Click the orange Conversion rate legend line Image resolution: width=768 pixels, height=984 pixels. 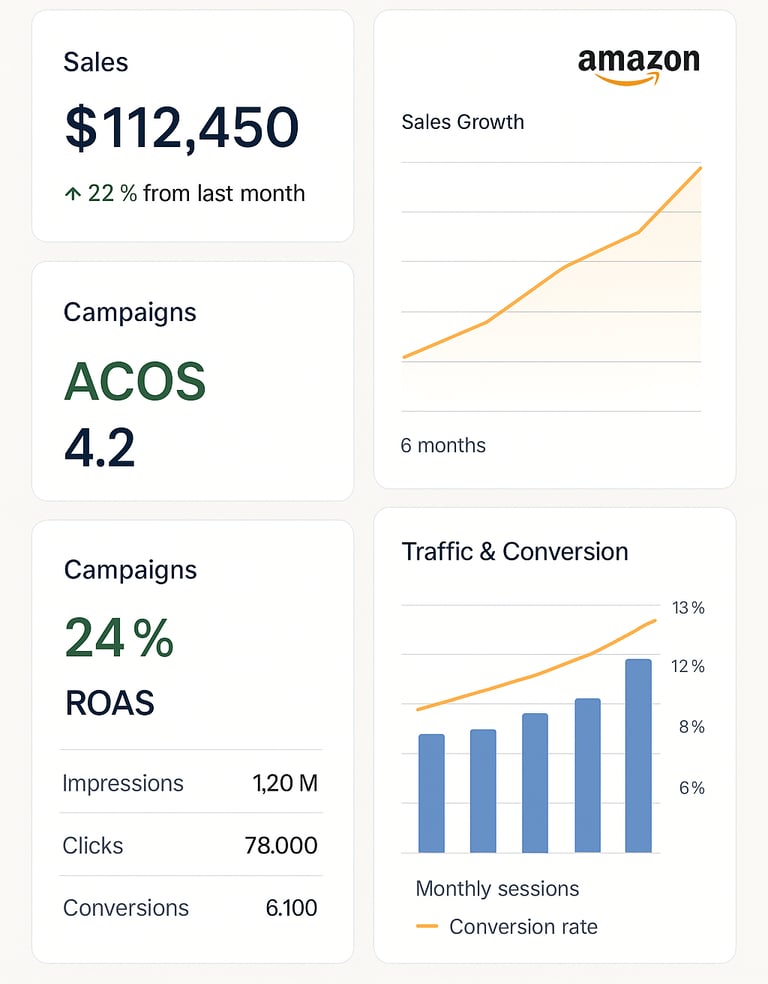(426, 927)
